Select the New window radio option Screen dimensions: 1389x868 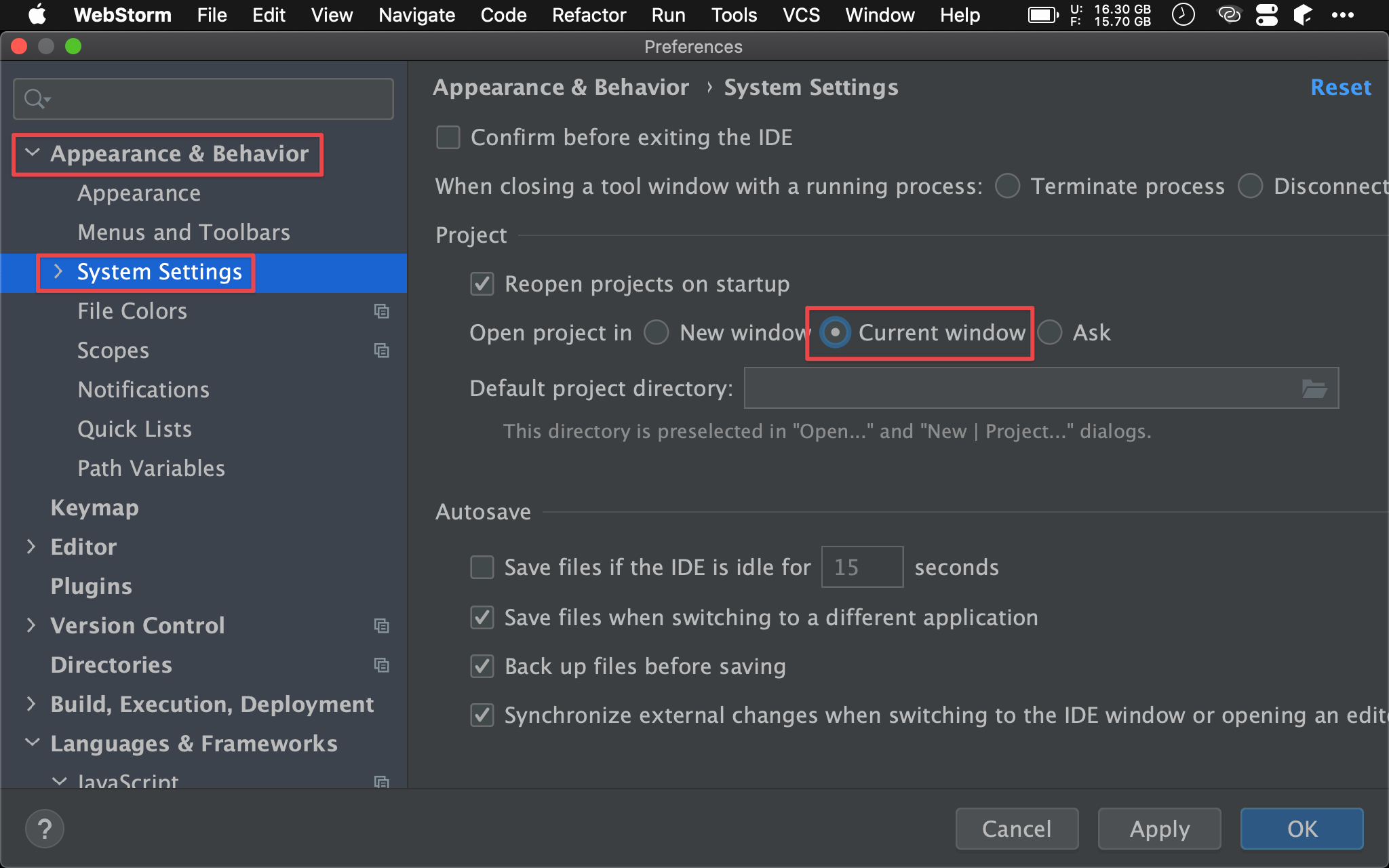click(x=657, y=333)
